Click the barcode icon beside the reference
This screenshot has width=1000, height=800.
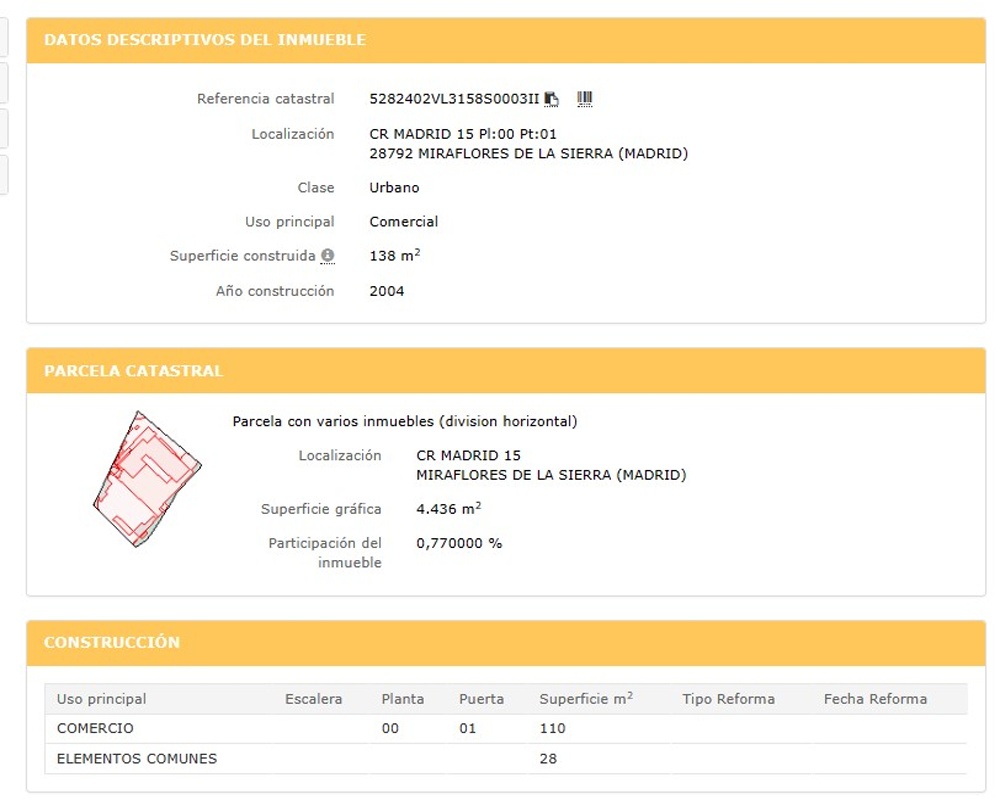[585, 98]
